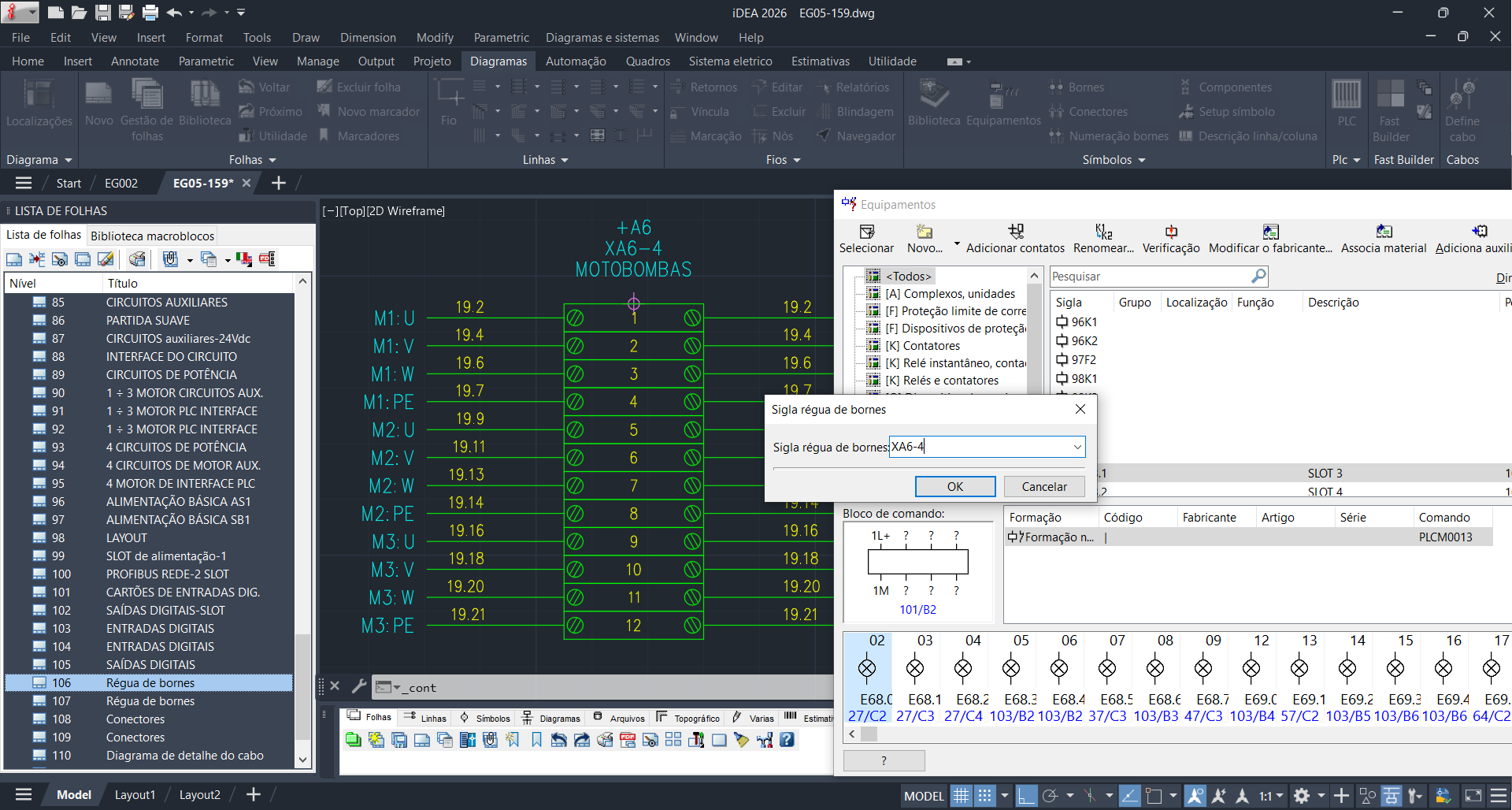Click the printer icon in Lista de Folhas toolbar
Screen dimensions: 1512x810
click(137, 259)
